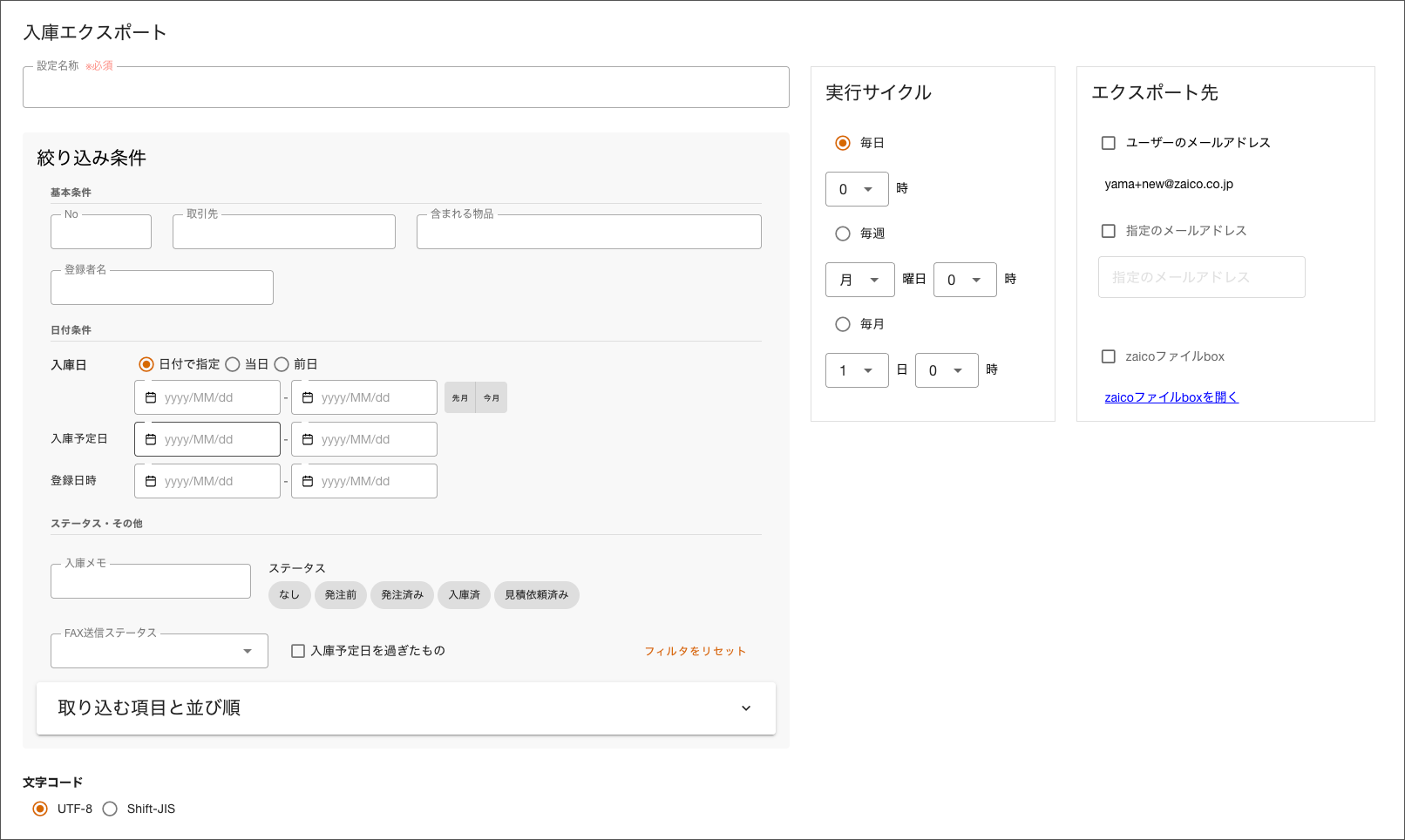
Task: Click the 取引先 input field
Action: pyautogui.click(x=284, y=232)
